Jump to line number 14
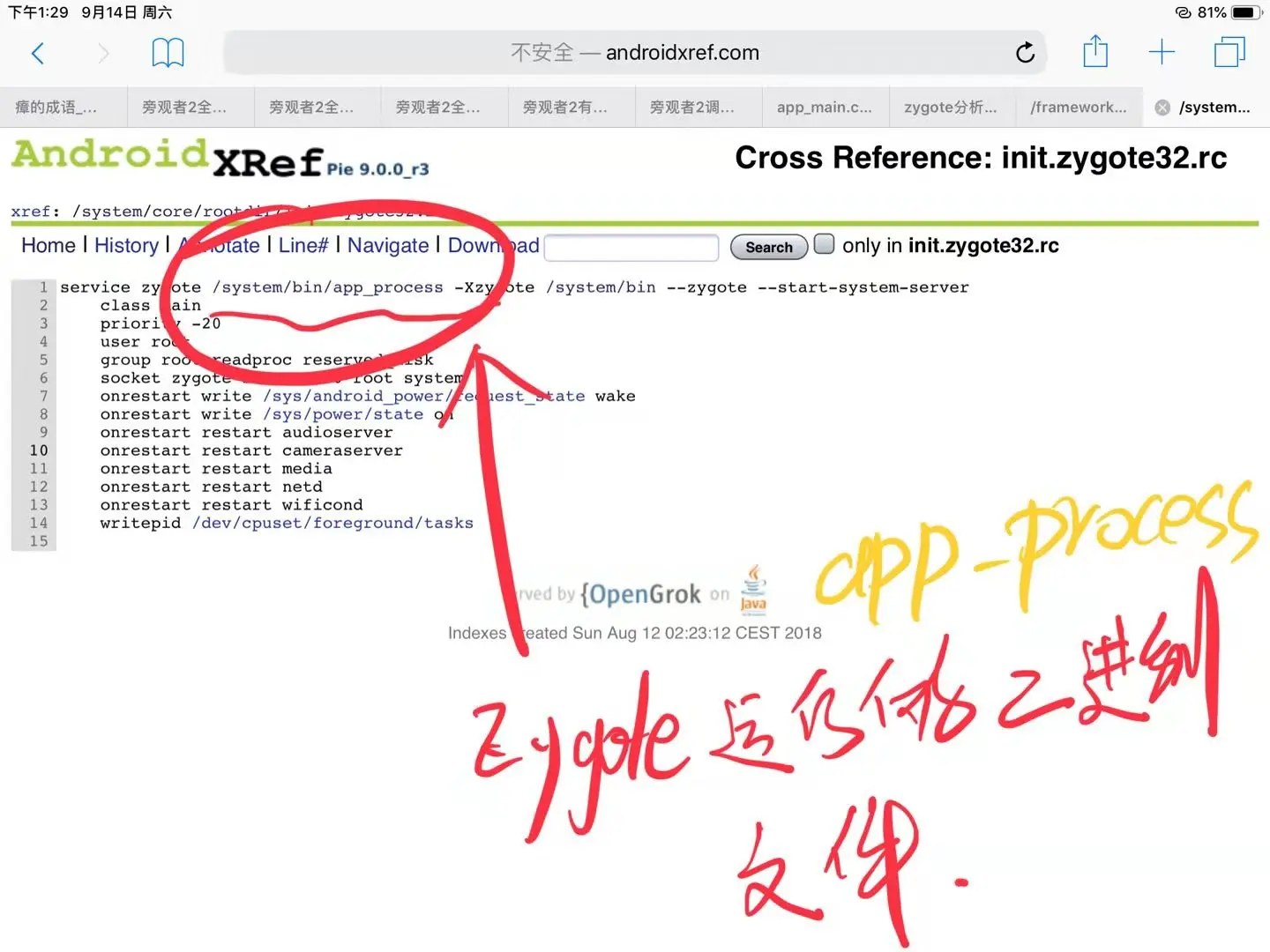 39,524
